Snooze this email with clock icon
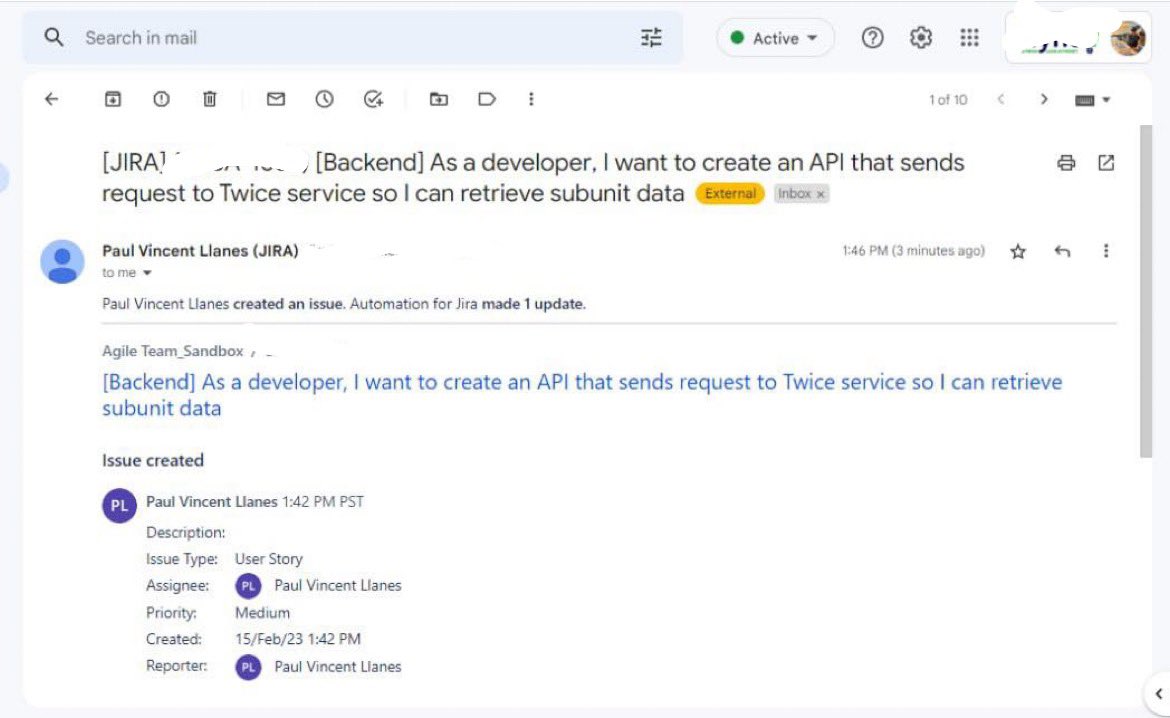The image size is (1170, 718). (x=325, y=99)
